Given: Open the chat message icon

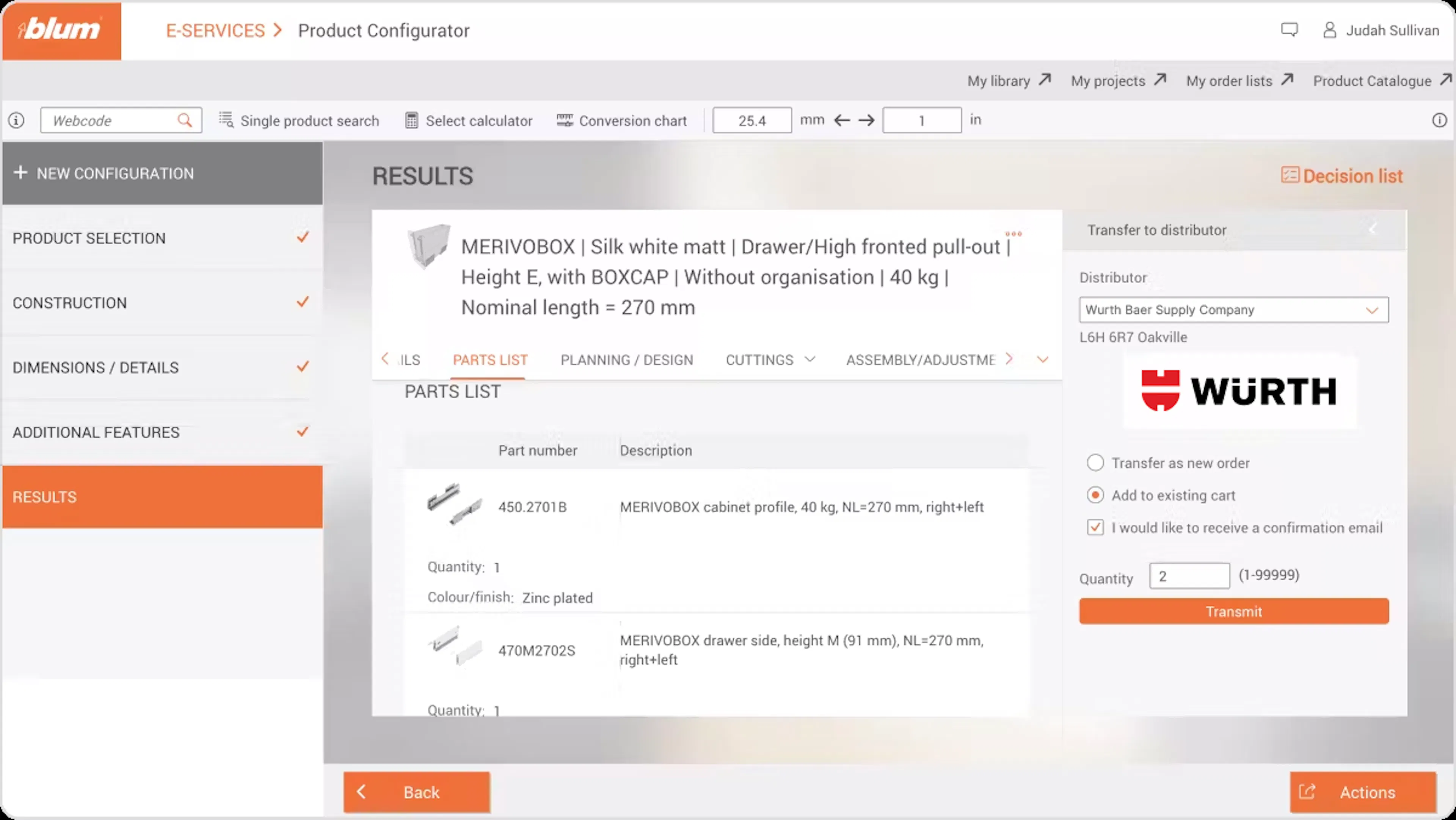Looking at the screenshot, I should click(1289, 30).
